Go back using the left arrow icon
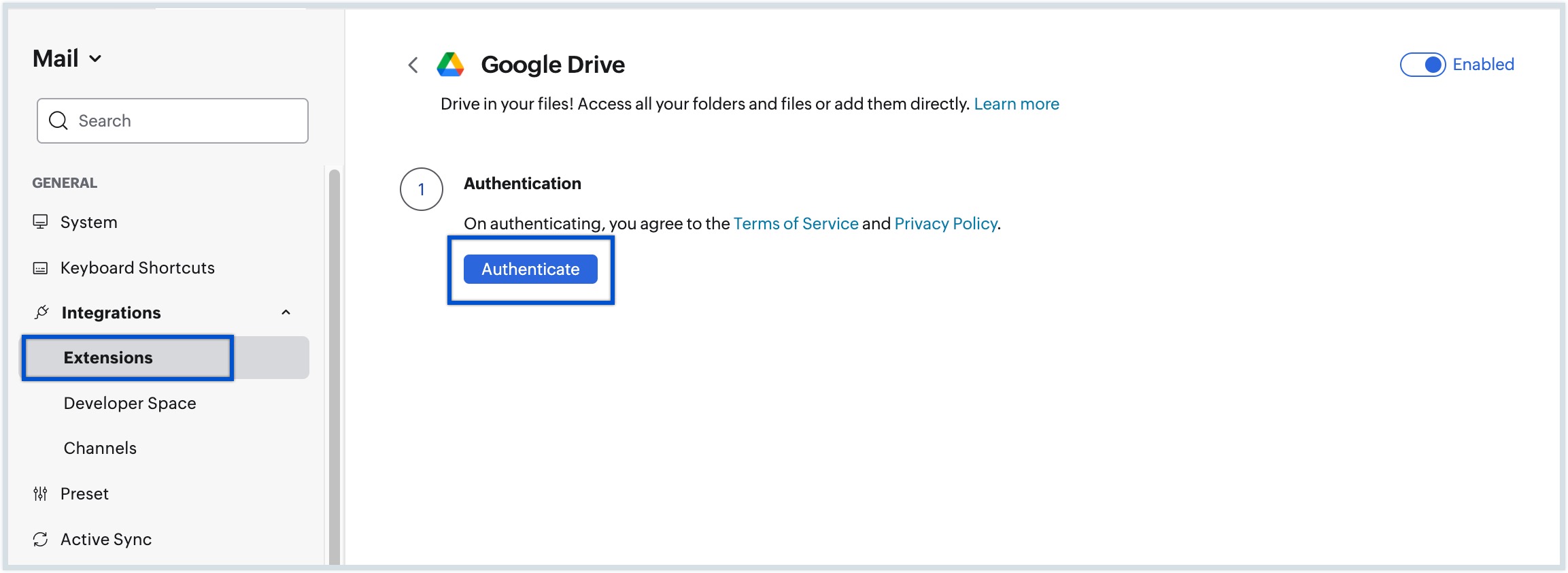Screen dimensions: 1568x573 pos(413,65)
